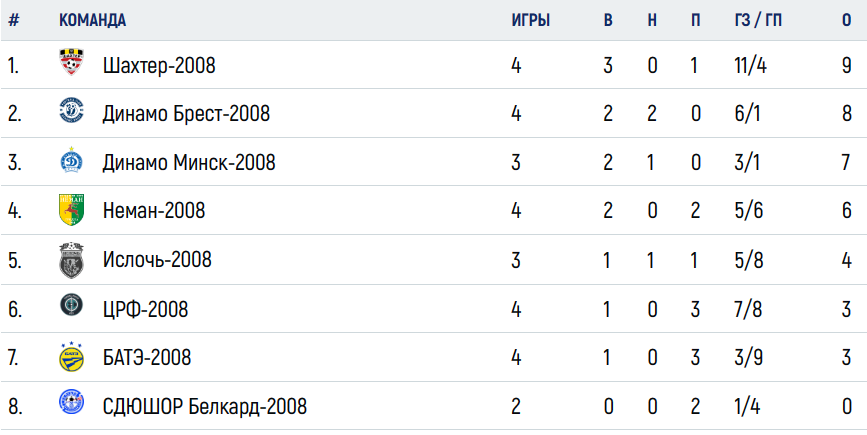
Task: Click the Шахтер-2008 club logo
Action: tap(71, 62)
